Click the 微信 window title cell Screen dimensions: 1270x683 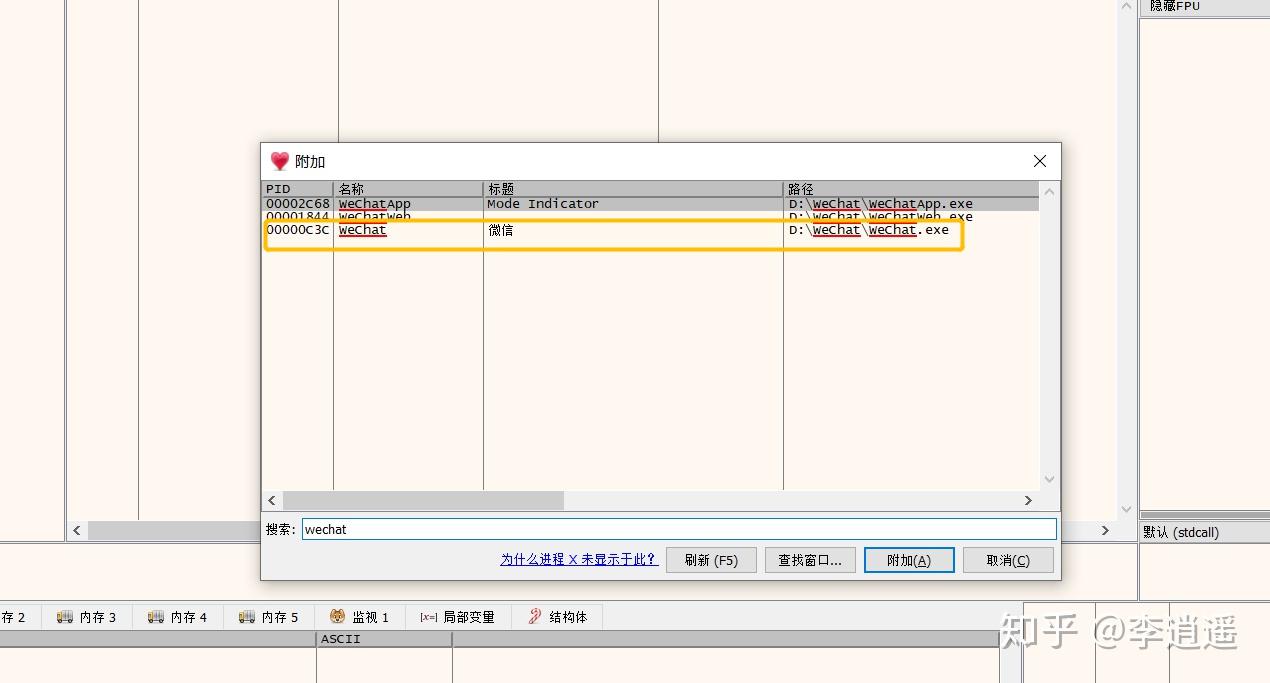click(x=500, y=230)
